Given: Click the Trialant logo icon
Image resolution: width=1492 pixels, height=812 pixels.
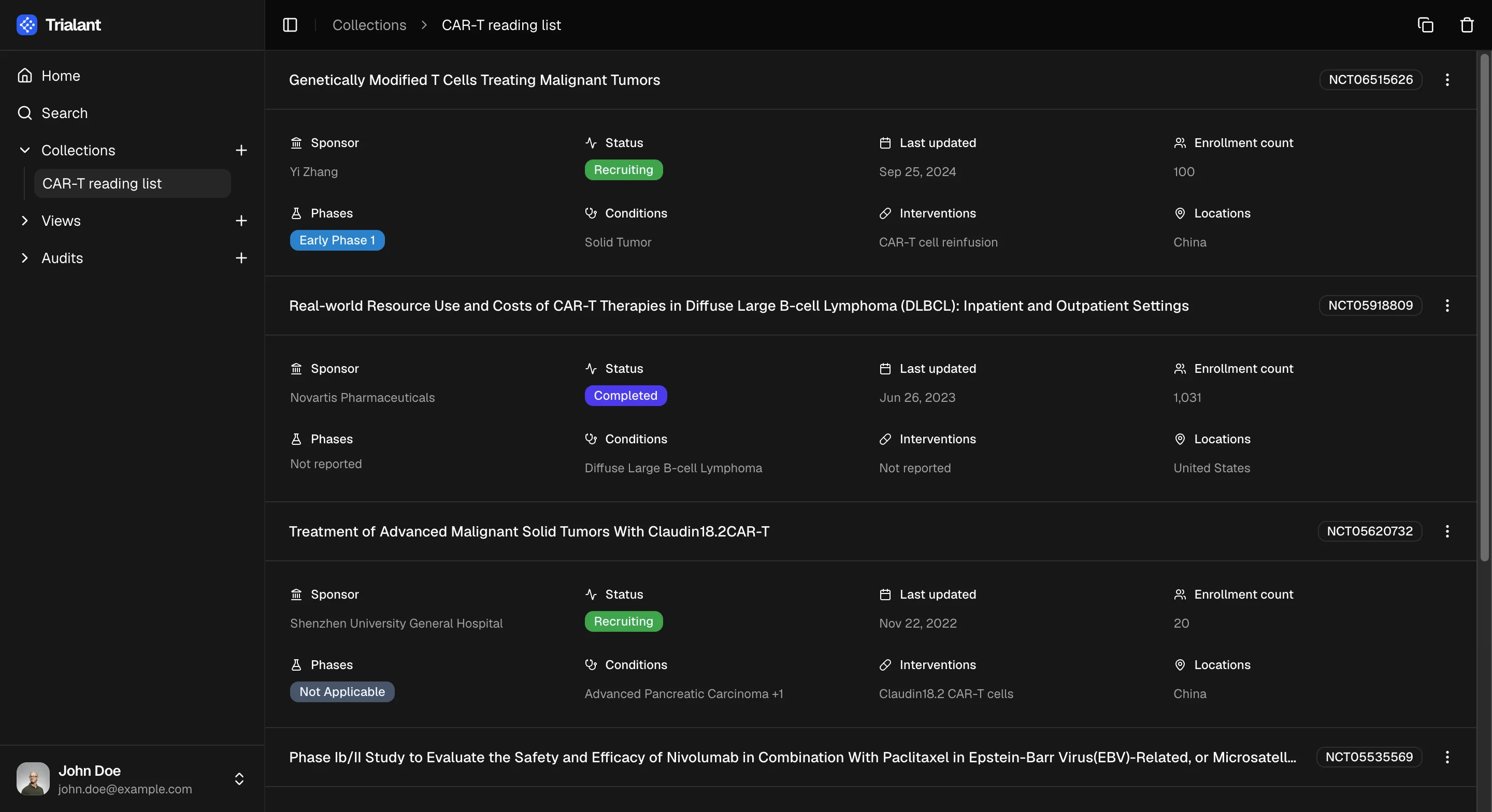Looking at the screenshot, I should point(26,25).
